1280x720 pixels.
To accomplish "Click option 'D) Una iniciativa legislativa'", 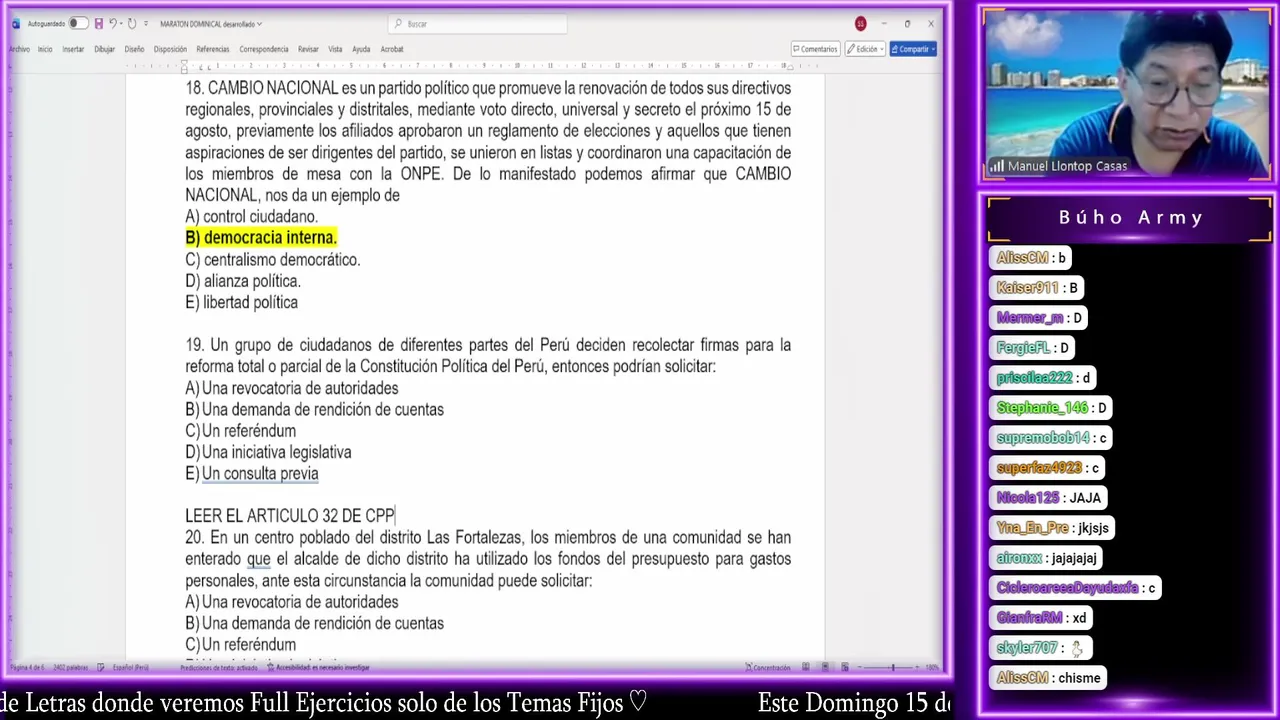I will click(268, 452).
